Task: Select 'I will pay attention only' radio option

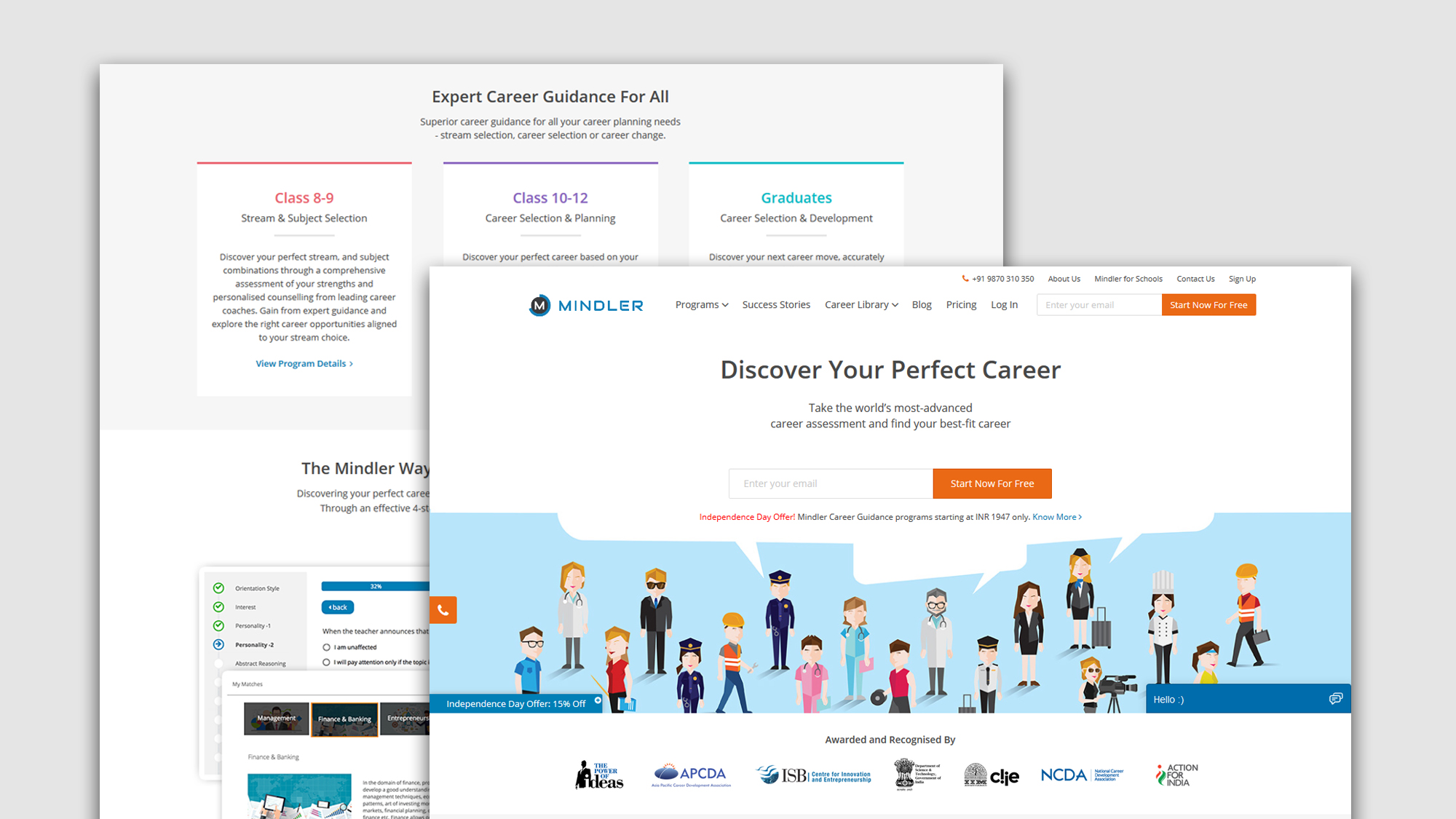Action: [x=326, y=662]
